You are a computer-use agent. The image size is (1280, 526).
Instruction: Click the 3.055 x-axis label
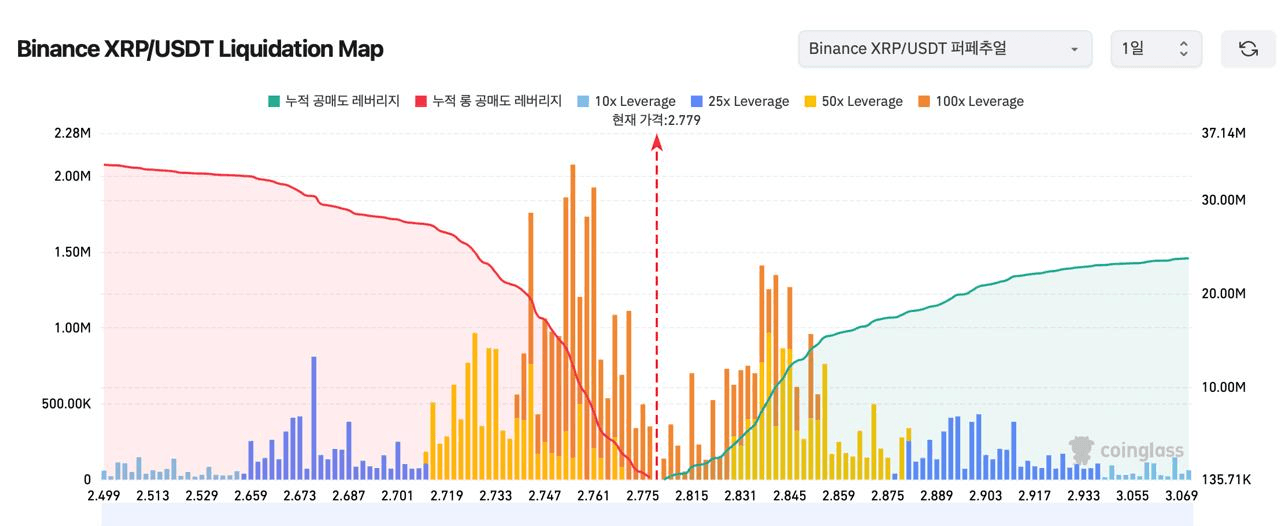1133,495
